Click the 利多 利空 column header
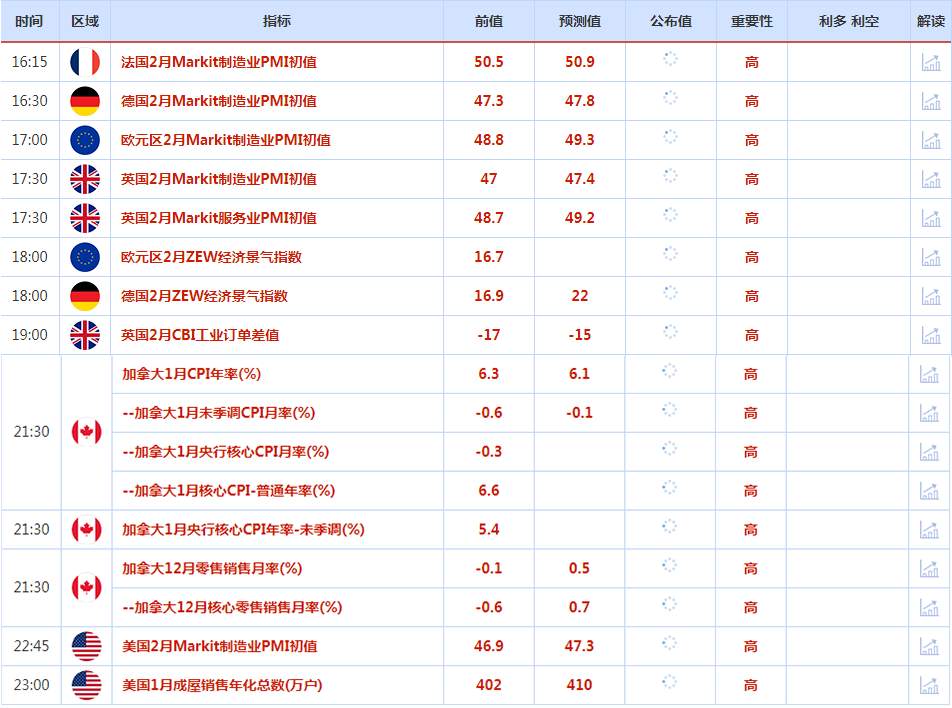The image size is (952, 708). [x=849, y=21]
